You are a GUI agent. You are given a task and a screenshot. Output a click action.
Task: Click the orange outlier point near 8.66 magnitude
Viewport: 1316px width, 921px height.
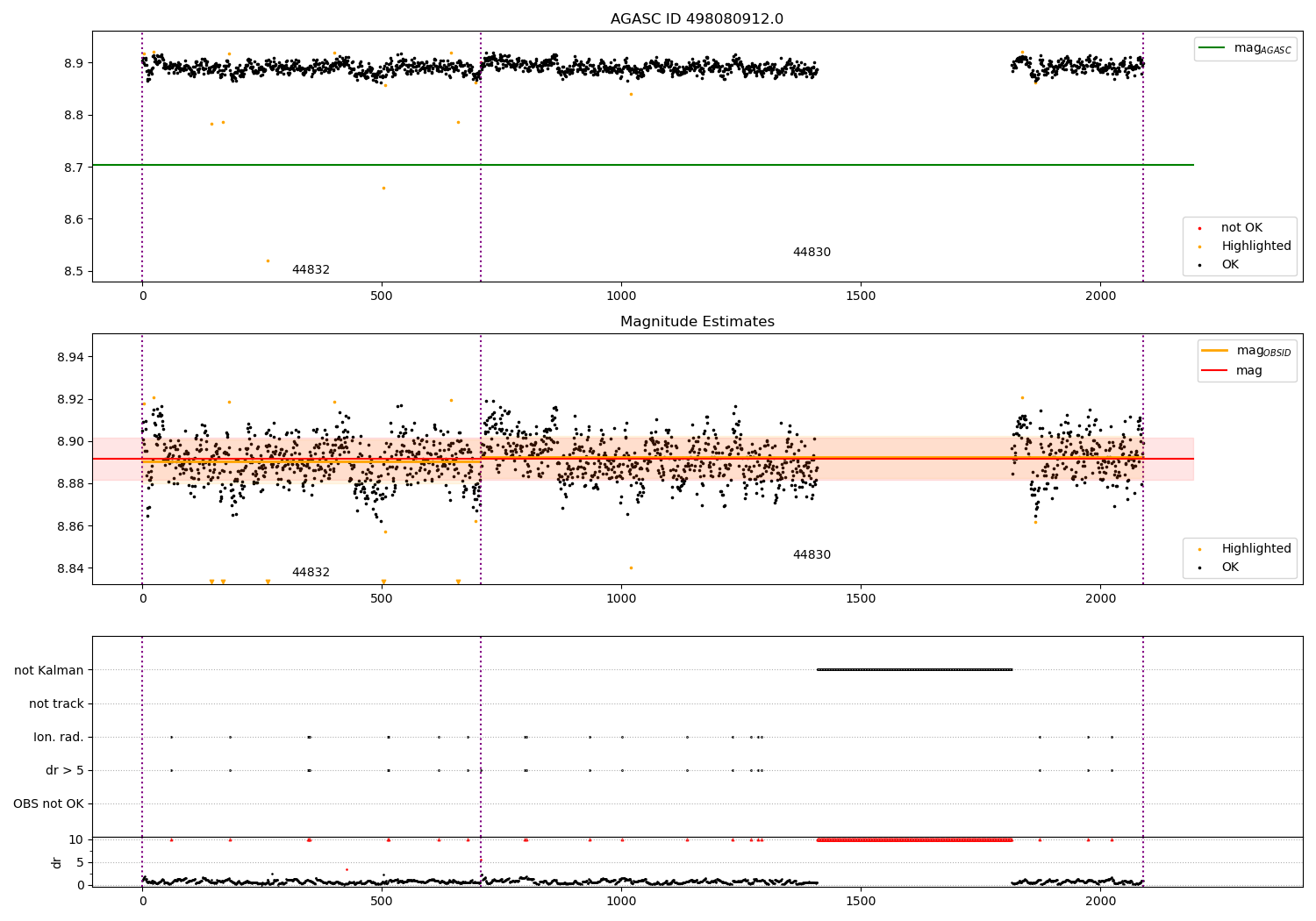[x=383, y=188]
